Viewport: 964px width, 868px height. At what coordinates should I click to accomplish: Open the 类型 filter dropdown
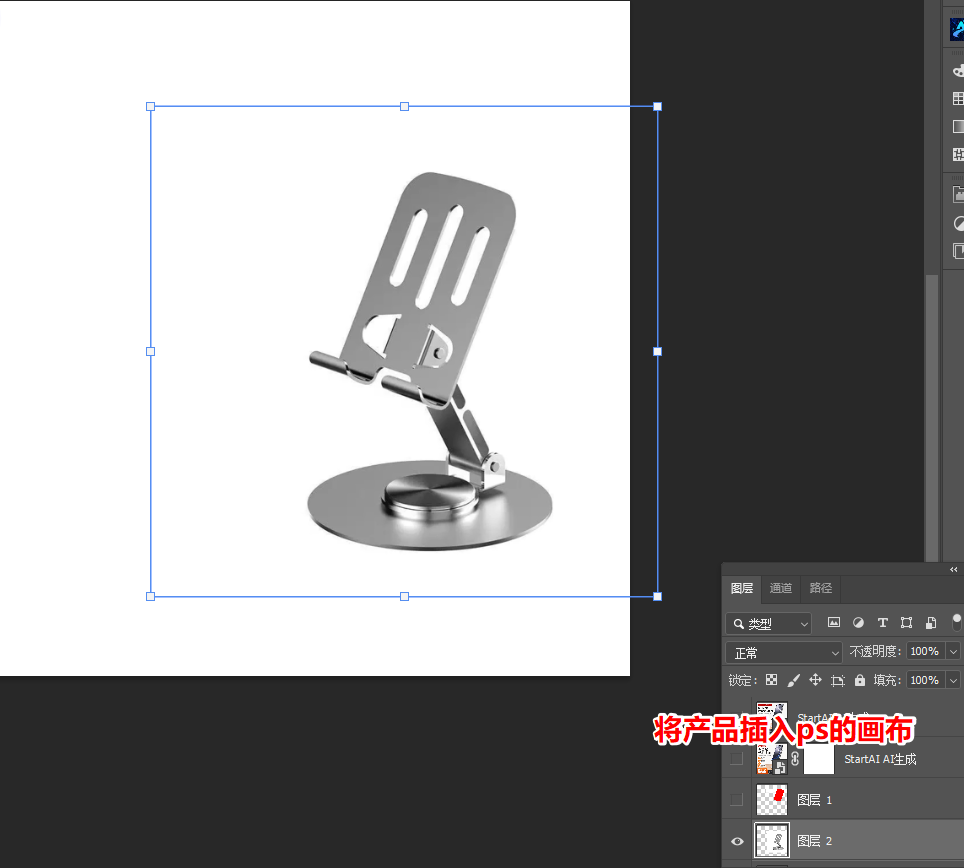pyautogui.click(x=768, y=623)
